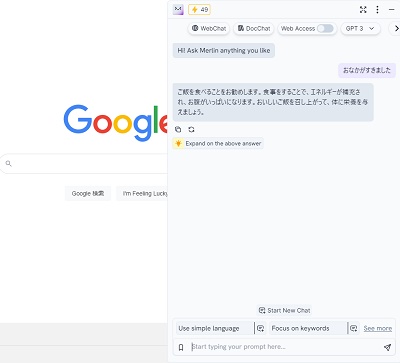Click the Google search magnifier icon

click(x=9, y=163)
